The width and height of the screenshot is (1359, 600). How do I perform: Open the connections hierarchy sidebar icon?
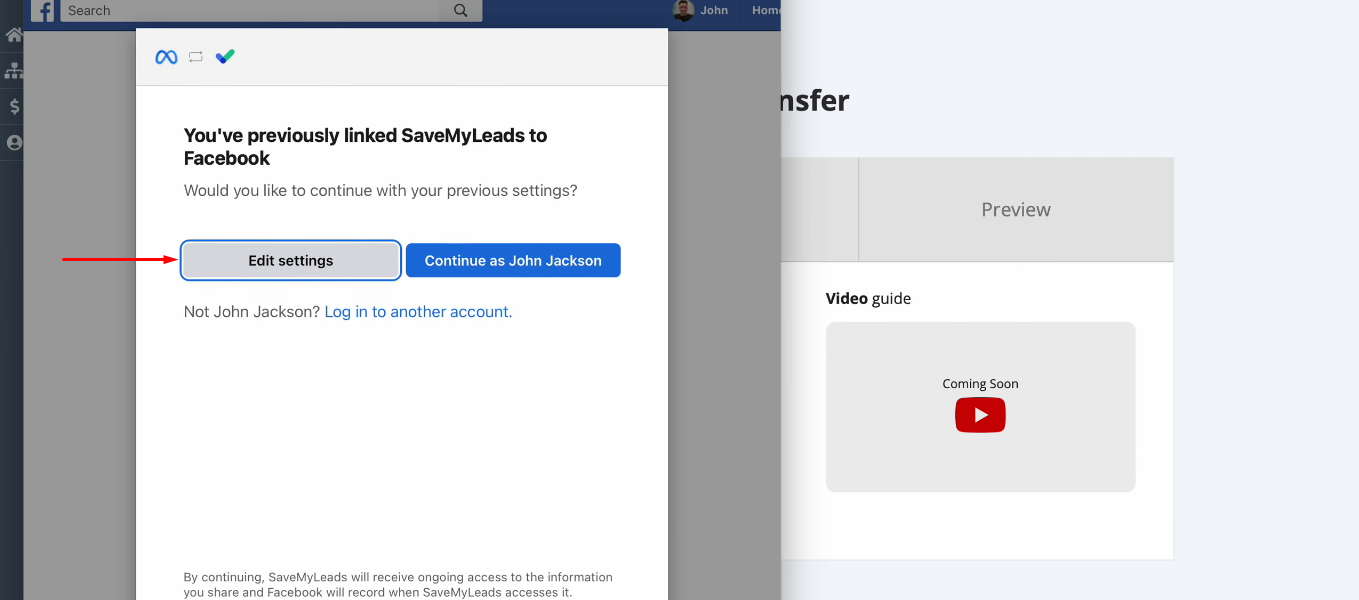(x=13, y=71)
